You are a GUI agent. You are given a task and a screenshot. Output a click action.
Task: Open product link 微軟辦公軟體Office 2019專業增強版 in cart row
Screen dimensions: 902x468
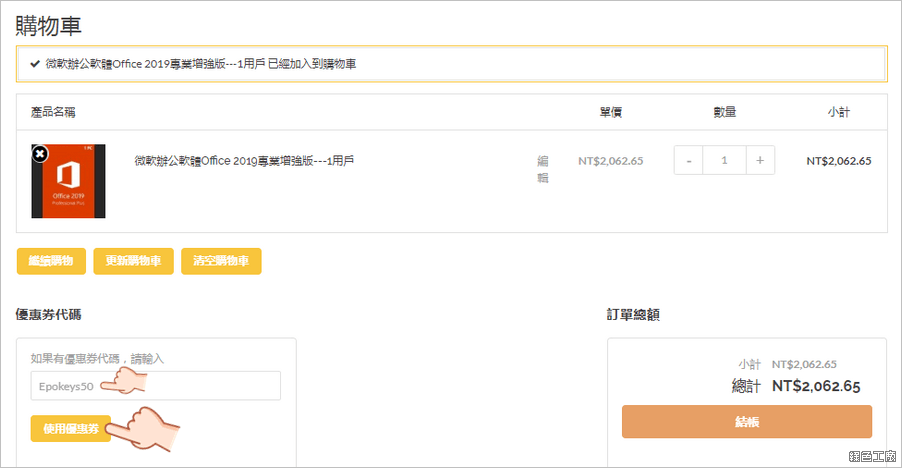244,161
